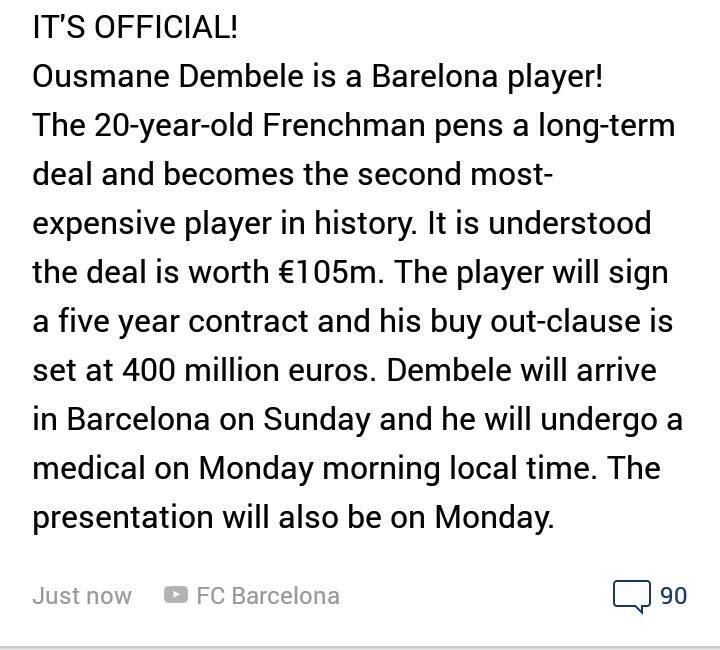This screenshot has height=650, width=720.
Task: Click the 'Dembele will arrive' sentence start
Action: pos(520,371)
